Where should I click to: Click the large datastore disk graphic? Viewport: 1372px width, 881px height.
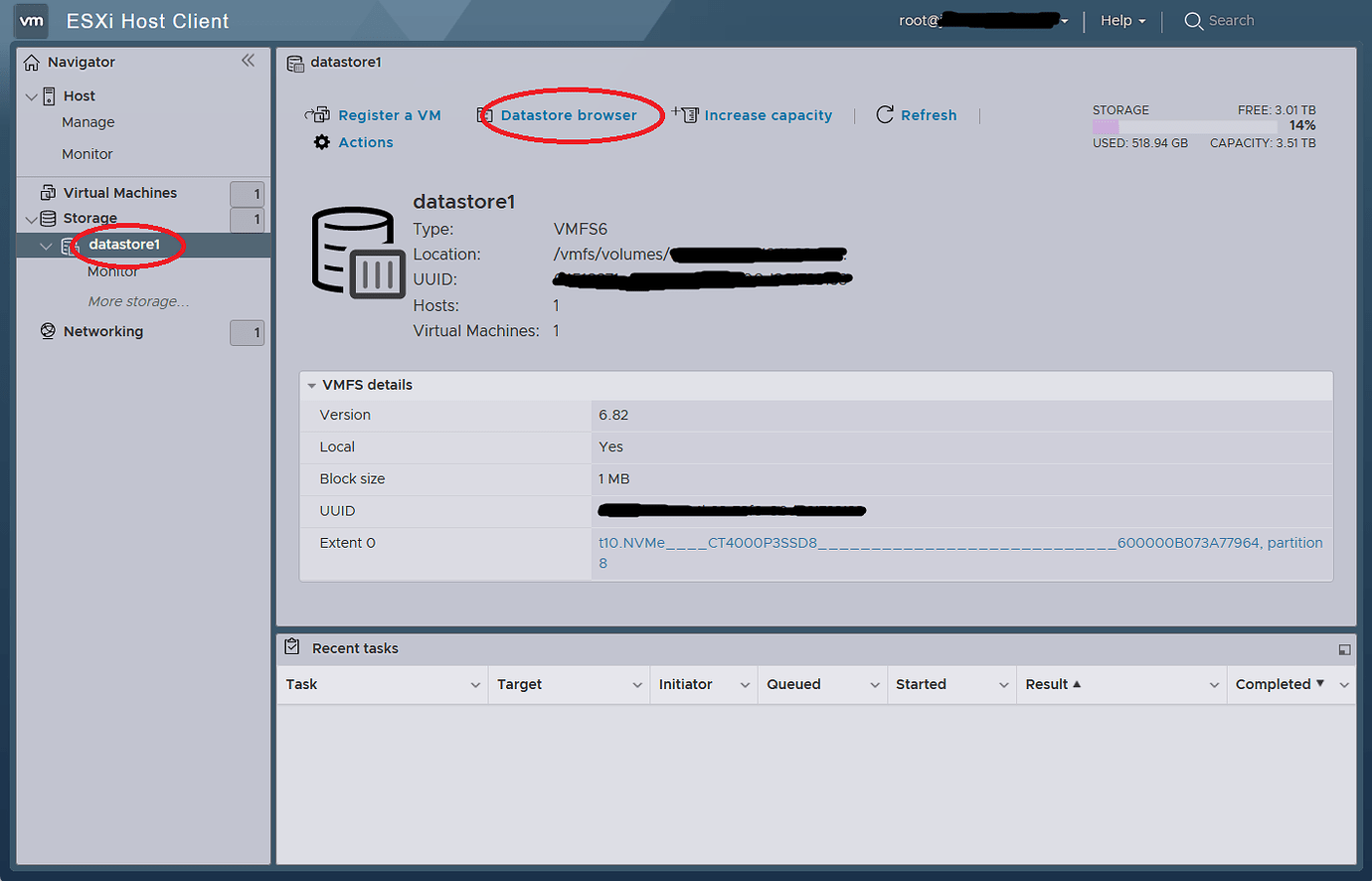click(358, 252)
